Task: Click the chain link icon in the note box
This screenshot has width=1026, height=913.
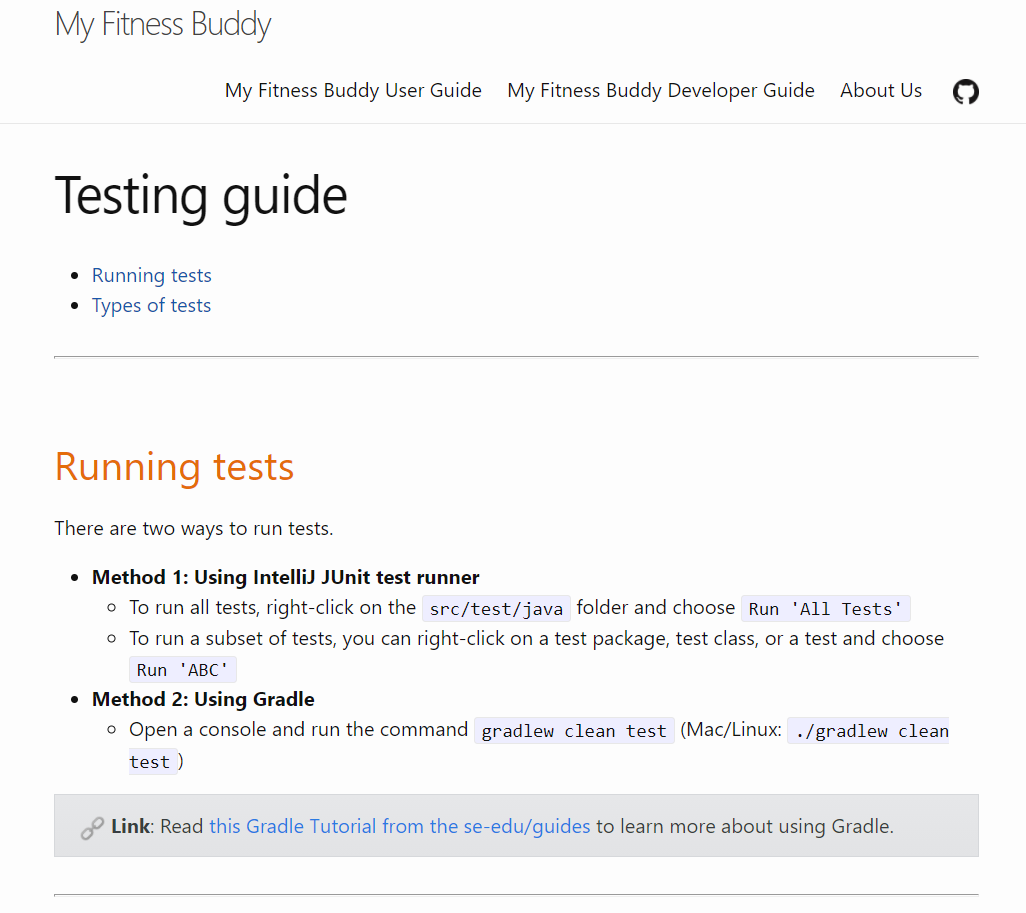Action: point(92,827)
